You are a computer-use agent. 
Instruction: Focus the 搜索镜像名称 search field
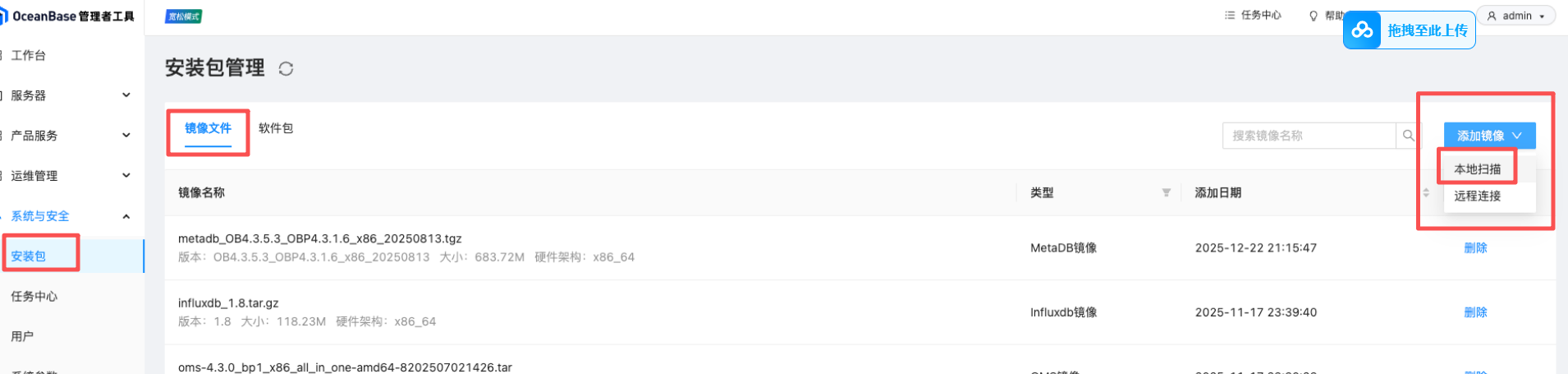[1309, 136]
